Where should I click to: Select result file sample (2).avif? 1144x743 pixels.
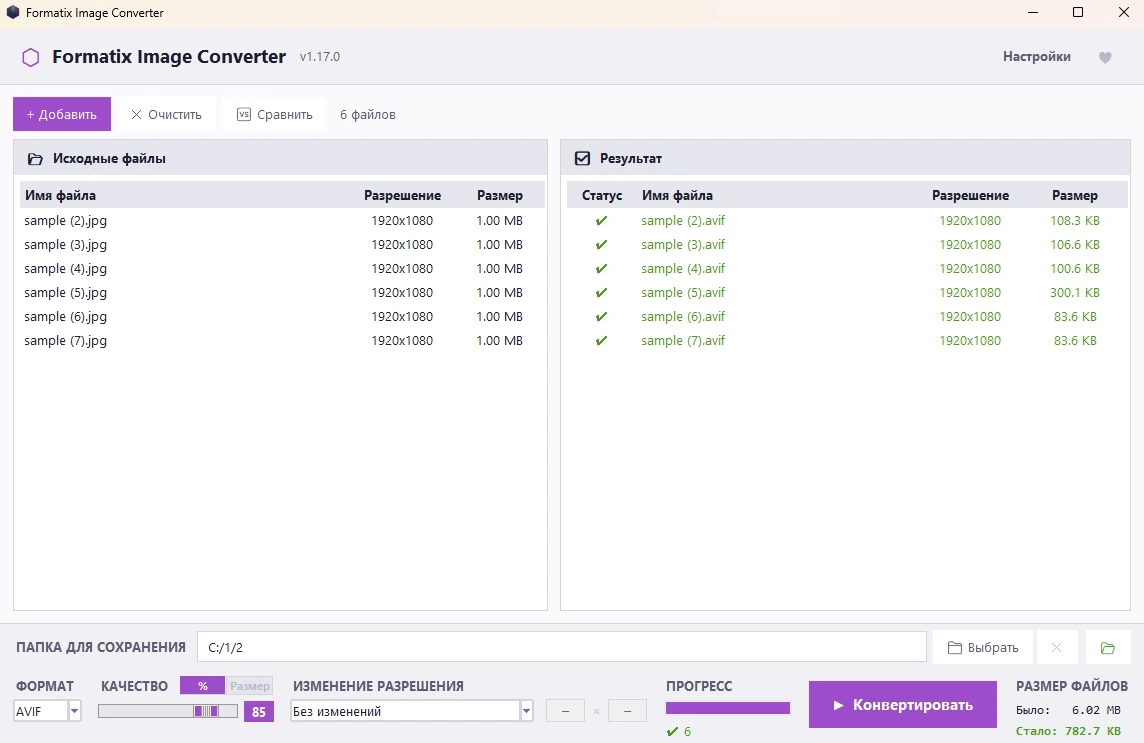[845, 220]
